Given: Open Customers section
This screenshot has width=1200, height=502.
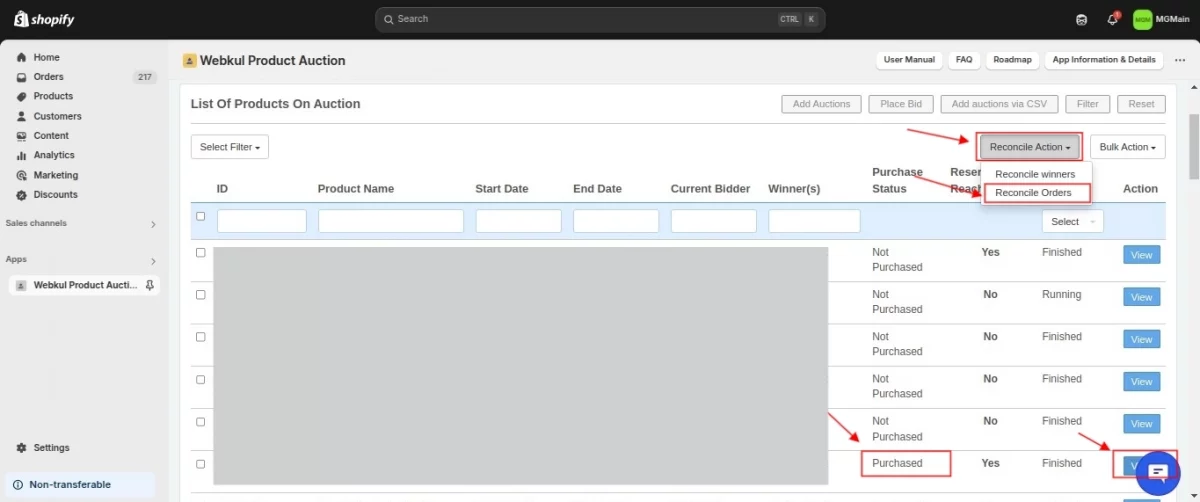Looking at the screenshot, I should [x=57, y=116].
